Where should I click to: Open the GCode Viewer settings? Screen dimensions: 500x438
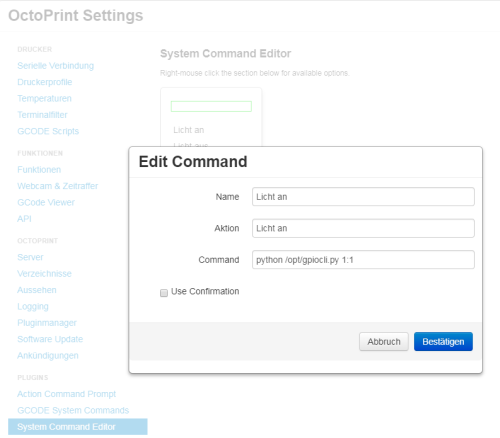pos(46,202)
